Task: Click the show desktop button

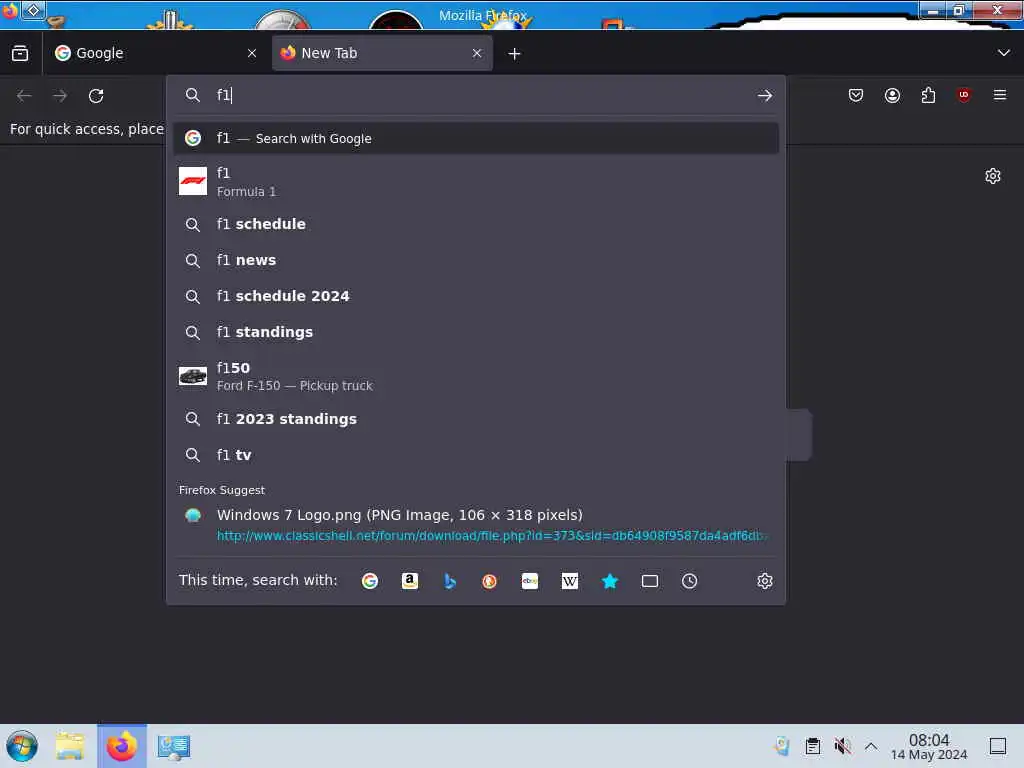Action: click(x=998, y=746)
